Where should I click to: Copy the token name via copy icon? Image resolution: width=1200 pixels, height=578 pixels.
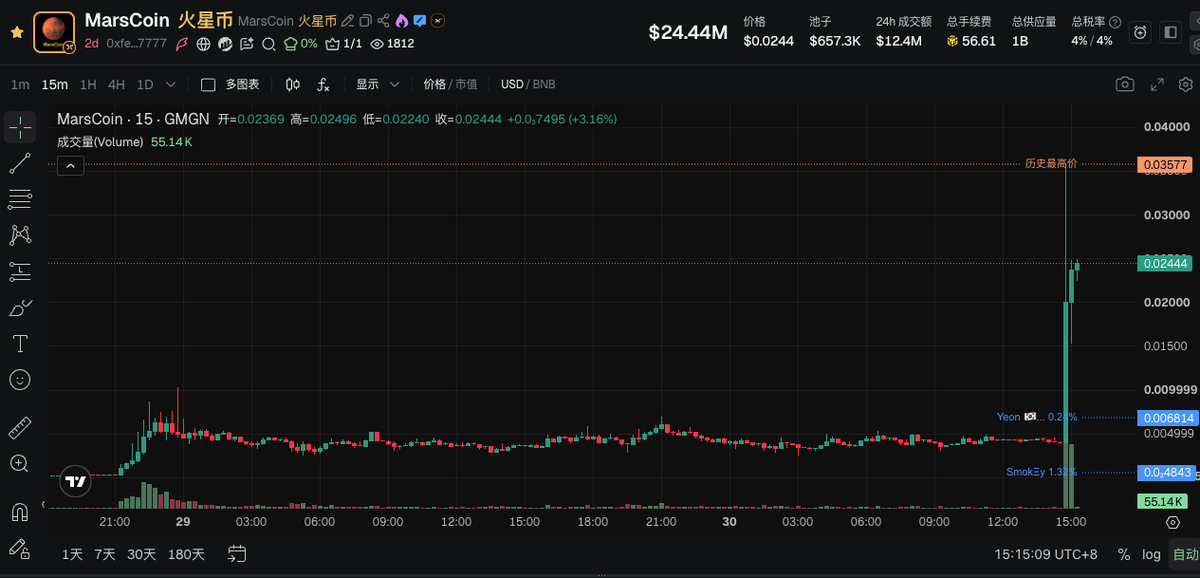click(x=365, y=20)
